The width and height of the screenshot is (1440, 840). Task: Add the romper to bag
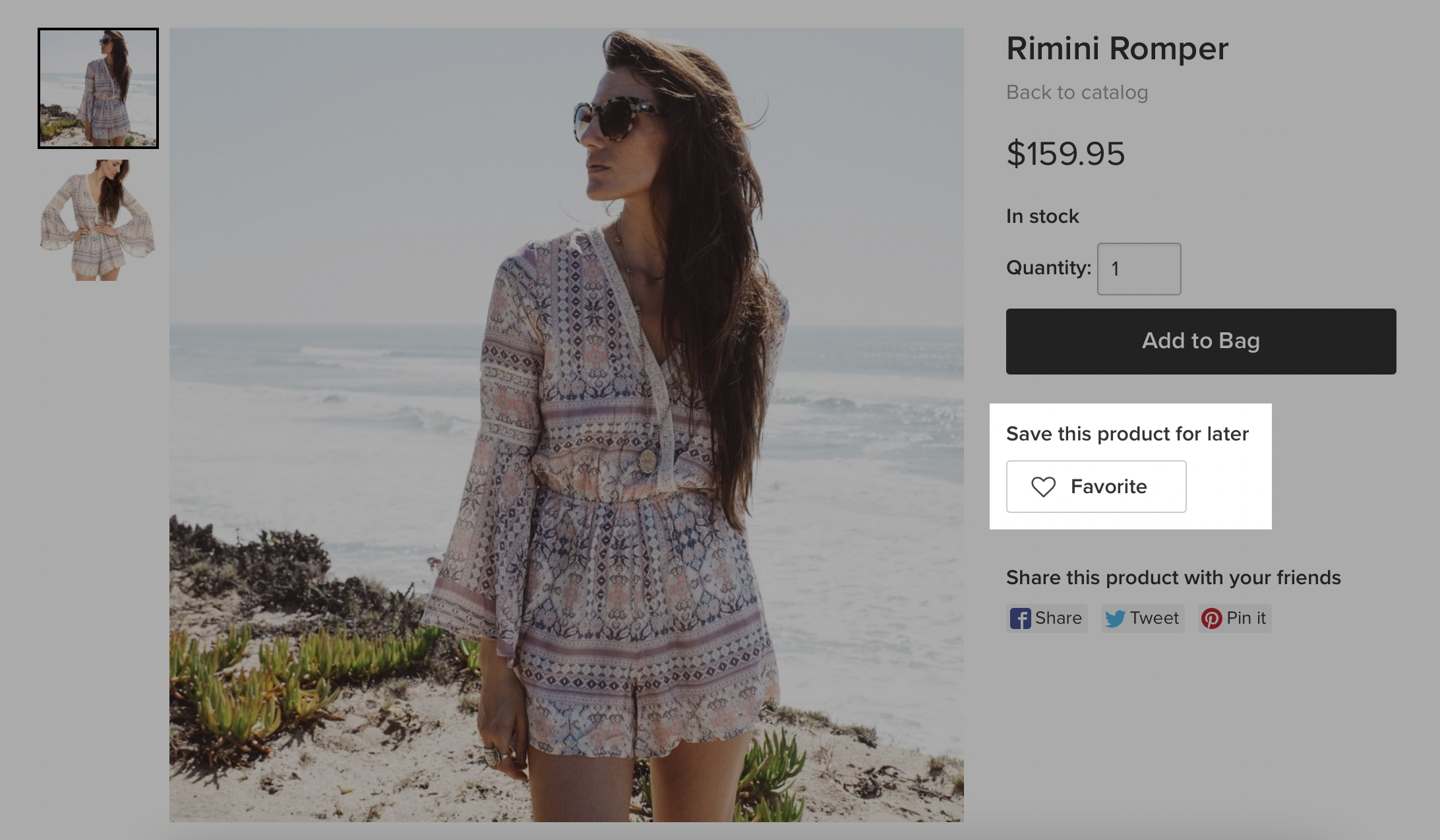coord(1201,341)
